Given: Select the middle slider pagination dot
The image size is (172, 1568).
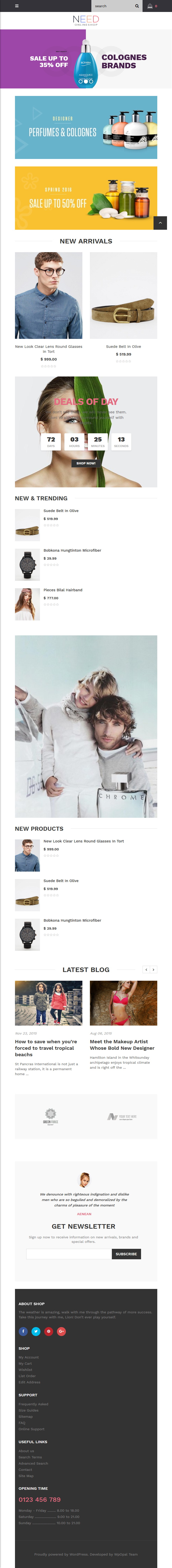Looking at the screenshot, I should pos(86,81).
